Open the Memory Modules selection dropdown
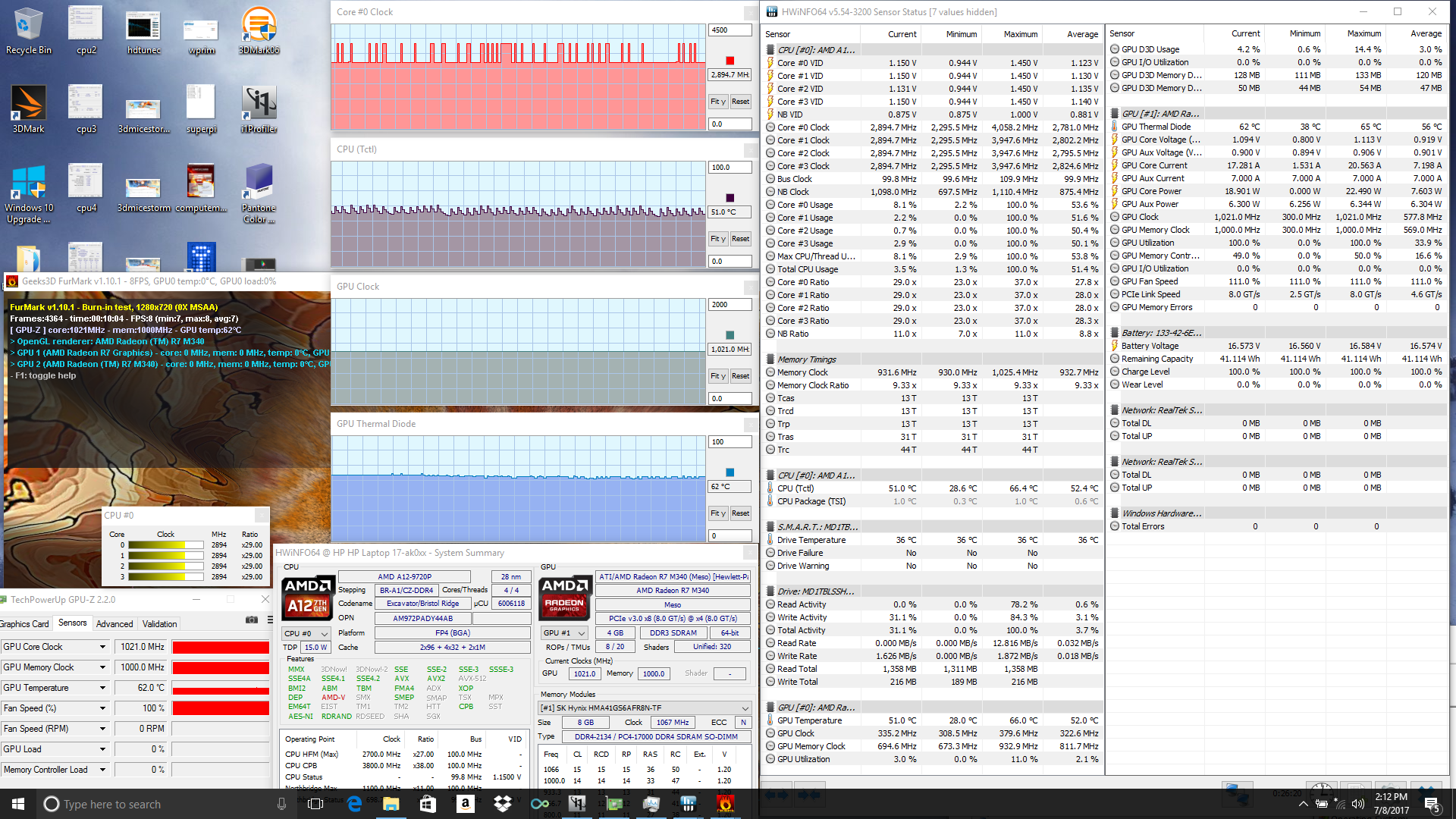This screenshot has width=1456, height=819. tap(645, 708)
